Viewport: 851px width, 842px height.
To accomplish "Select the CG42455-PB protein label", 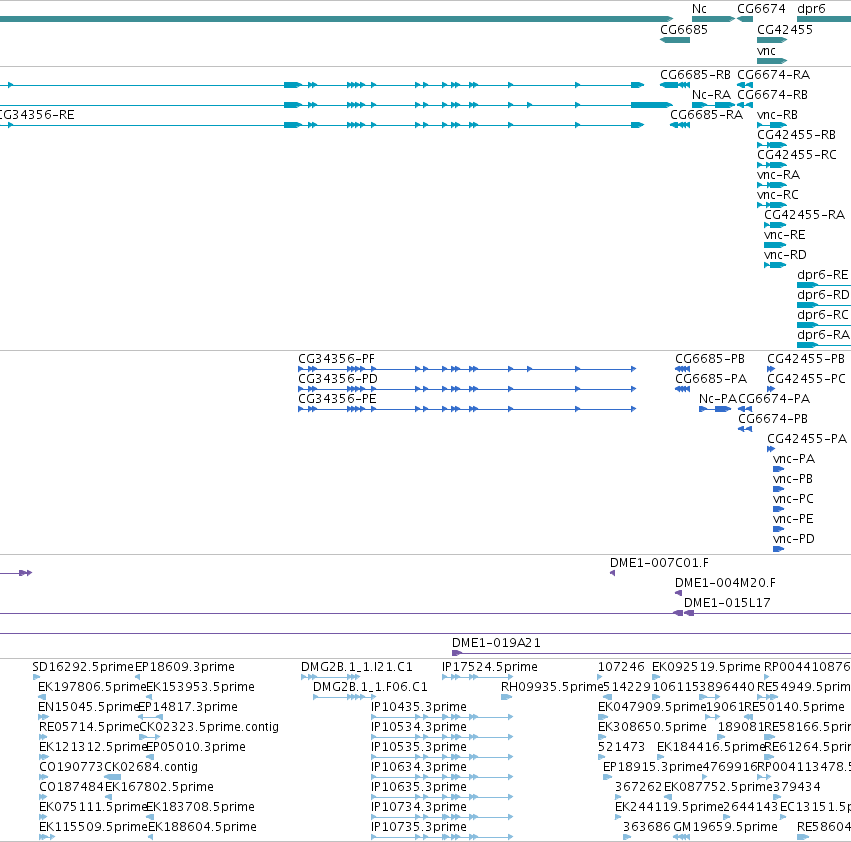I will coord(805,359).
